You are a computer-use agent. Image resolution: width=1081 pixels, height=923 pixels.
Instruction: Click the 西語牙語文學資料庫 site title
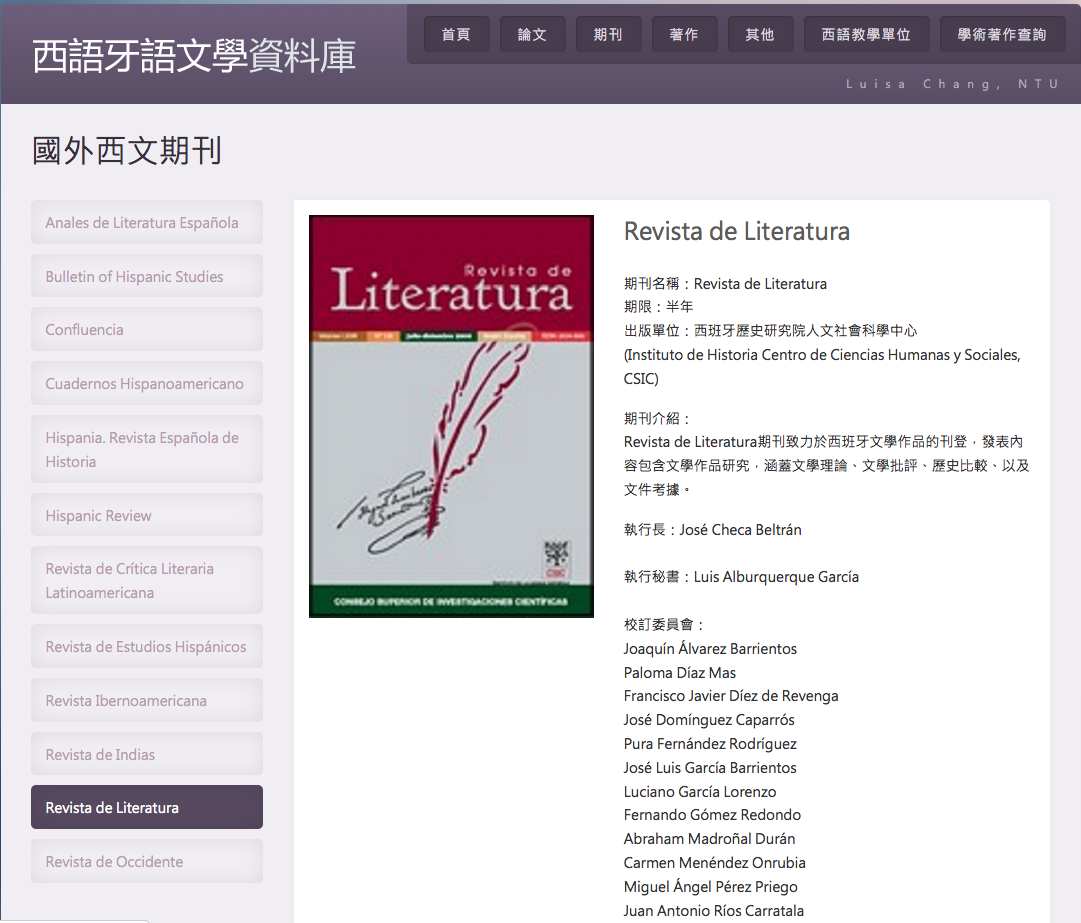point(194,57)
